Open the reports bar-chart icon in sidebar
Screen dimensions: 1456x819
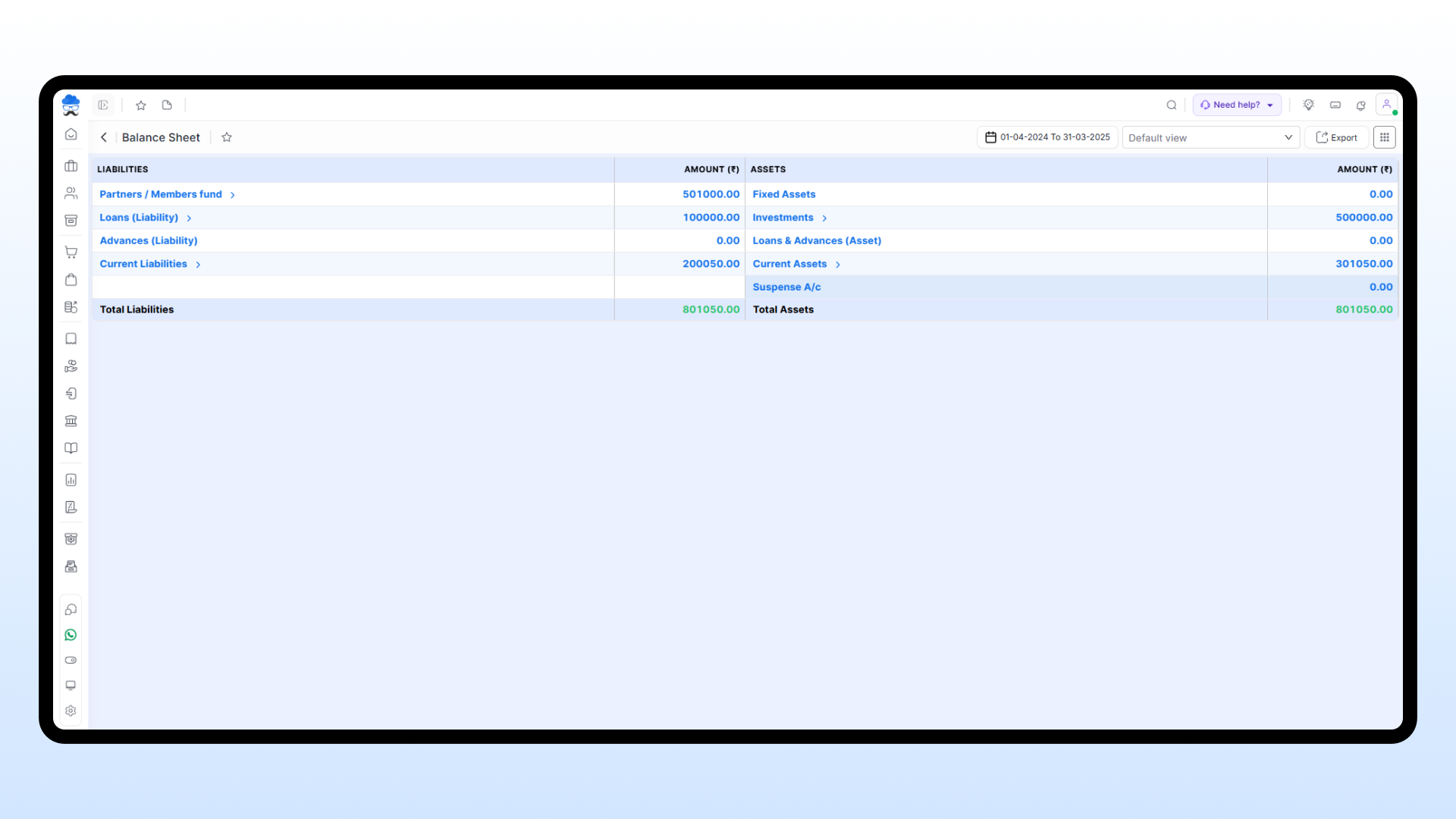click(71, 479)
